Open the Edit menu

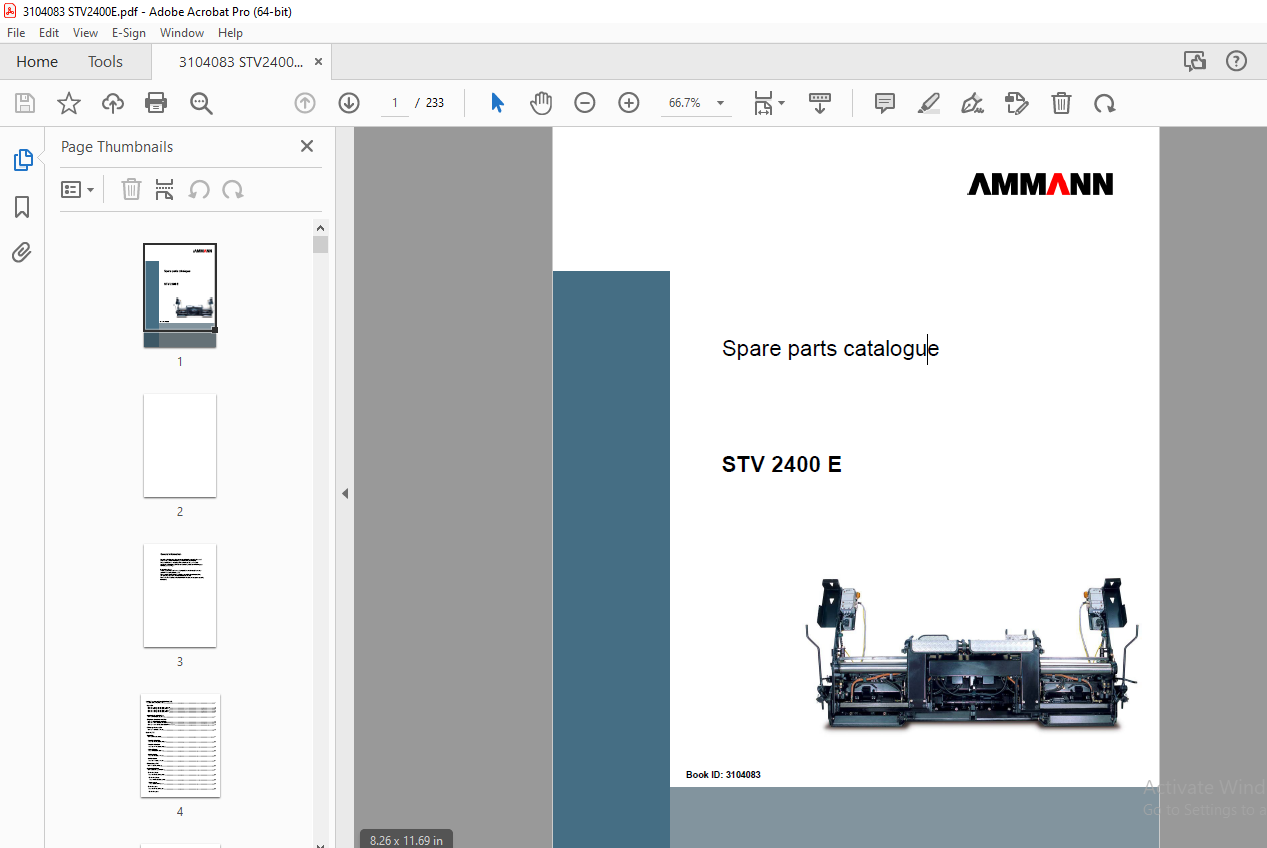(49, 33)
